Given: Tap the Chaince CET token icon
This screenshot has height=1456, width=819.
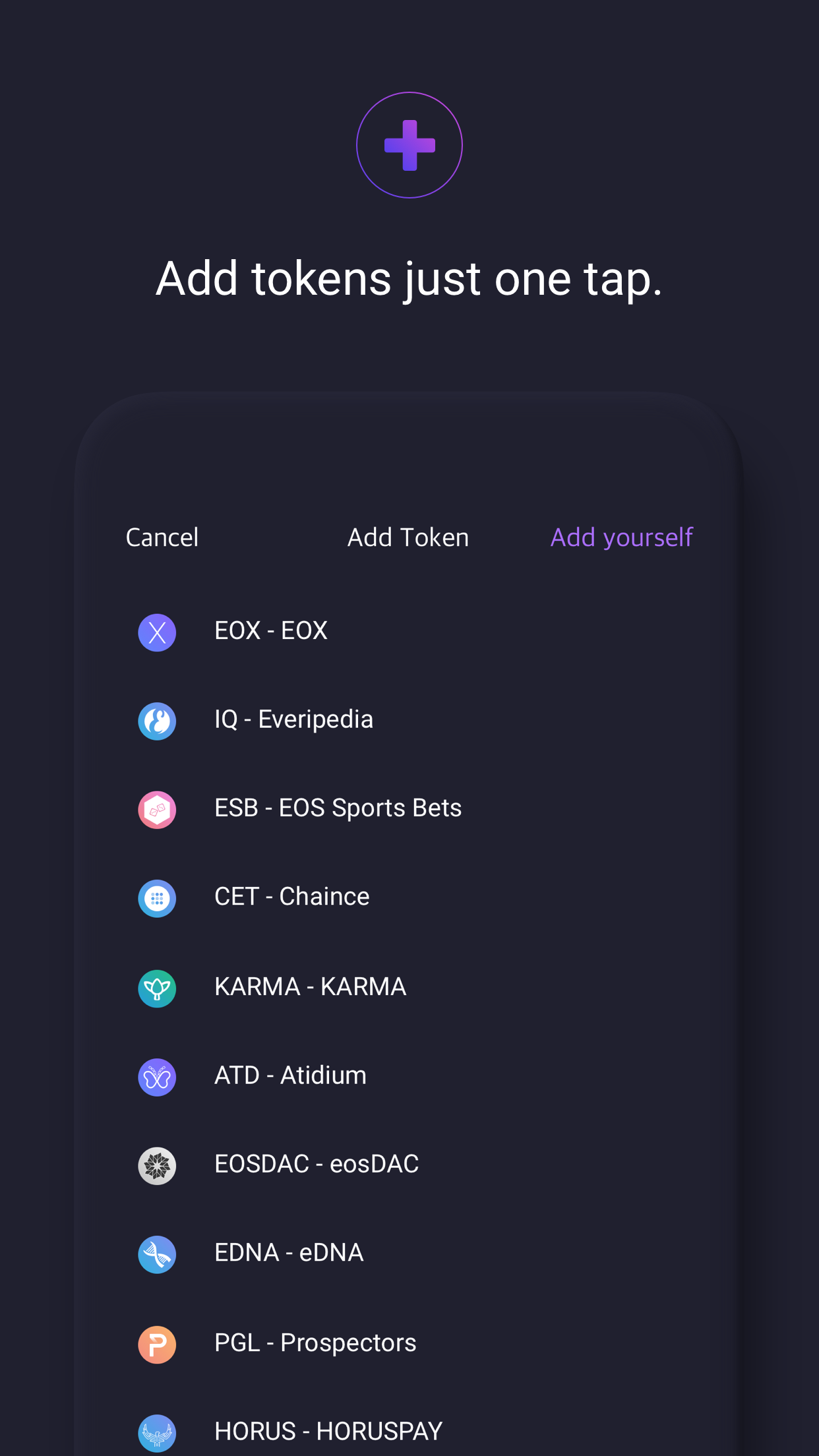Looking at the screenshot, I should coord(157,898).
